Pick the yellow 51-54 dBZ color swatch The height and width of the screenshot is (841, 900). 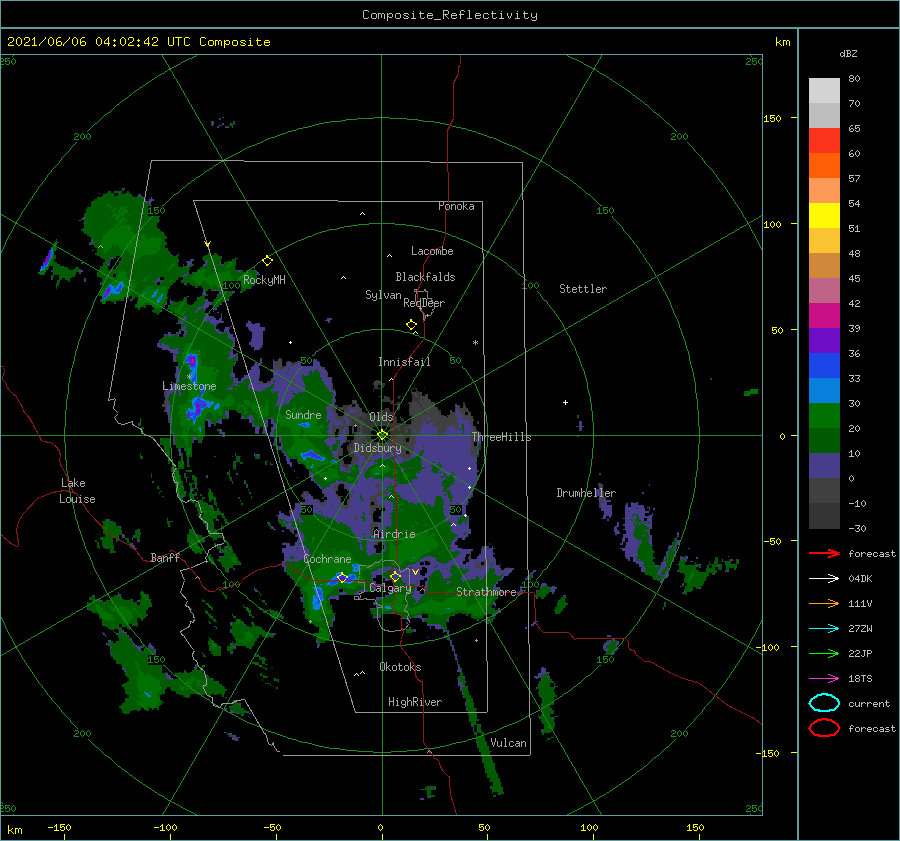[824, 215]
